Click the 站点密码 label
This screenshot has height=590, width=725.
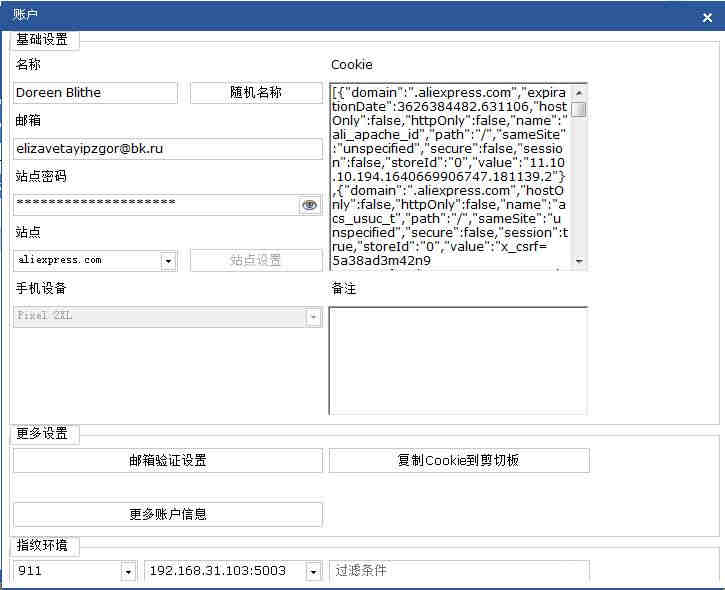click(x=41, y=176)
